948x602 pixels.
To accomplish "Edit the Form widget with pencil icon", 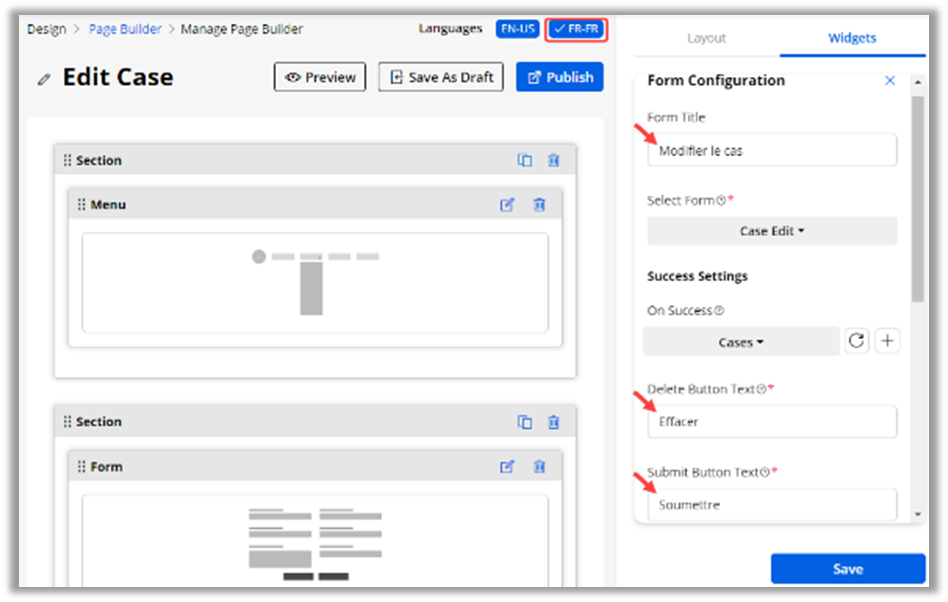I will point(507,466).
